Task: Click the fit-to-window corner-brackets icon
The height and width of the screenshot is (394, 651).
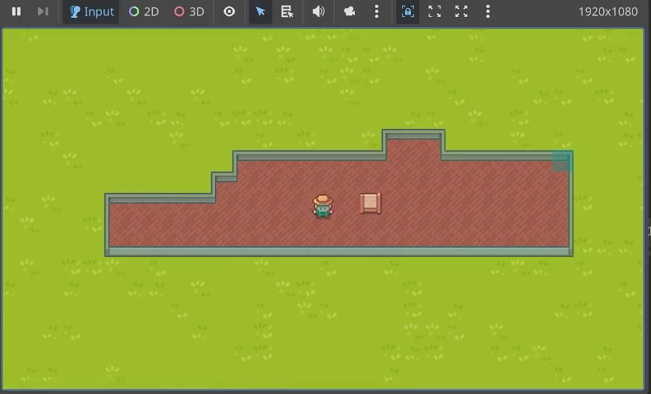Action: pos(434,11)
